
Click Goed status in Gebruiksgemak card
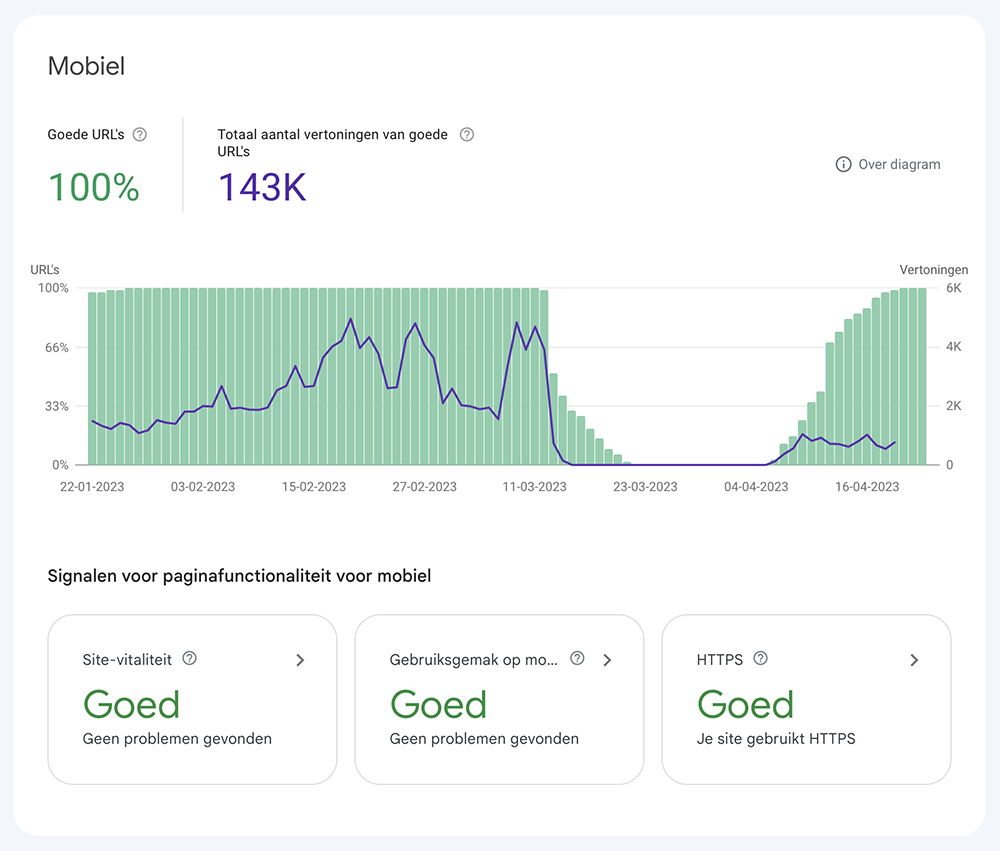pos(439,705)
